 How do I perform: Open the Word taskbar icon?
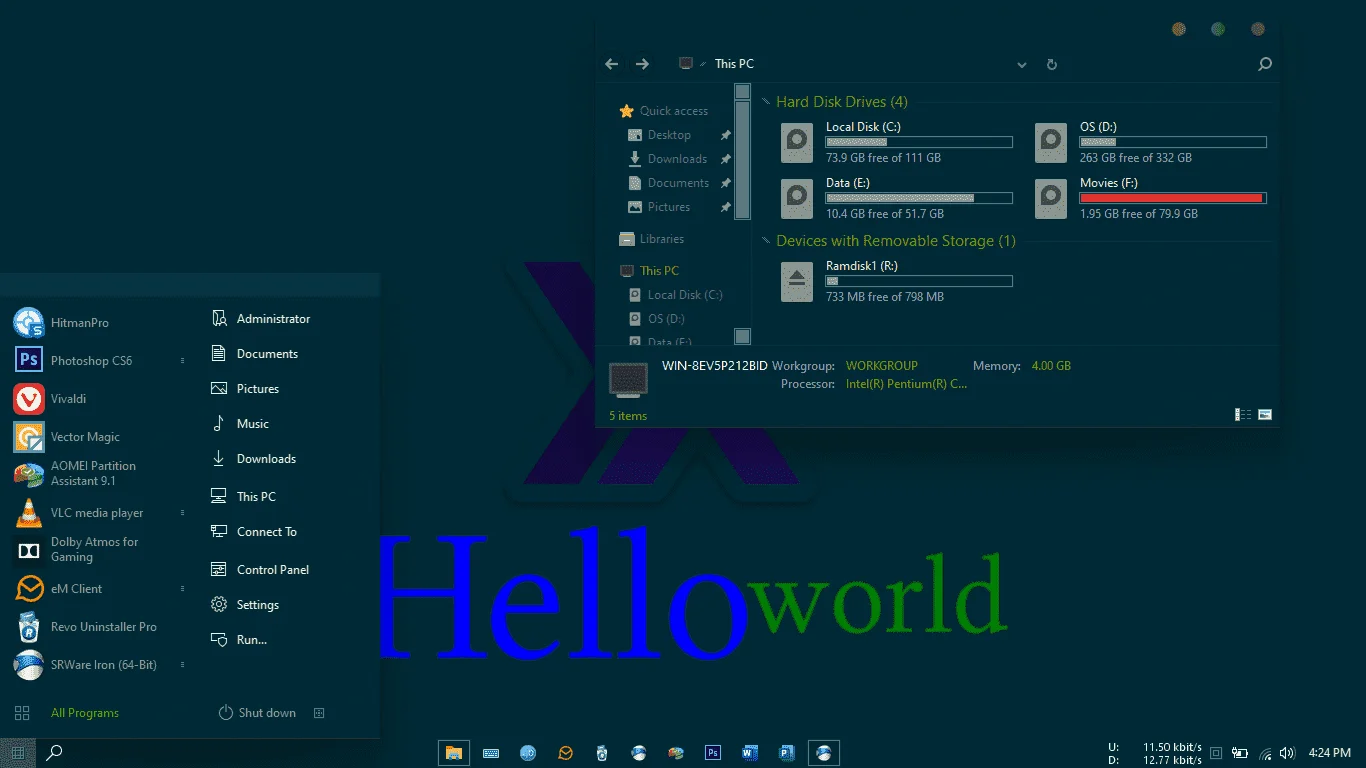click(750, 753)
